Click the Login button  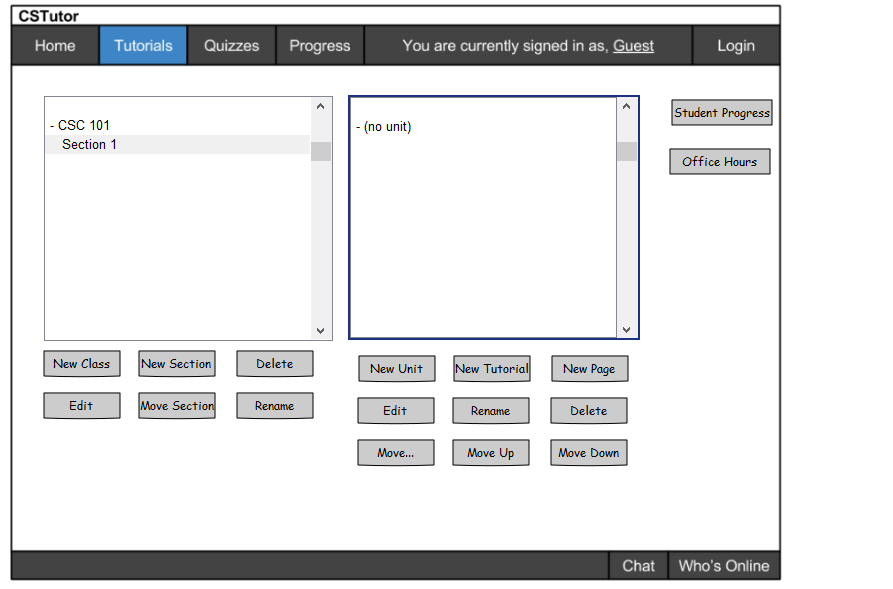click(736, 46)
